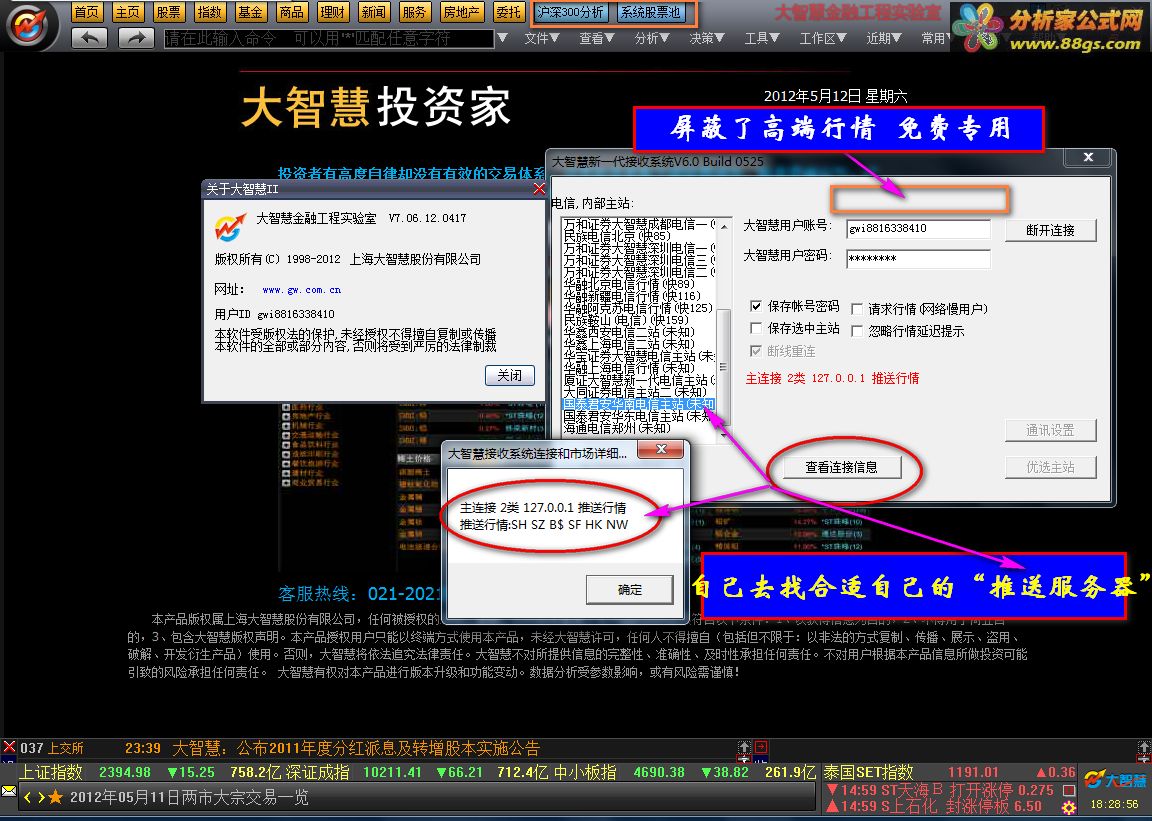Open the 沪深300分析 tab
The width and height of the screenshot is (1152, 821).
pos(570,12)
